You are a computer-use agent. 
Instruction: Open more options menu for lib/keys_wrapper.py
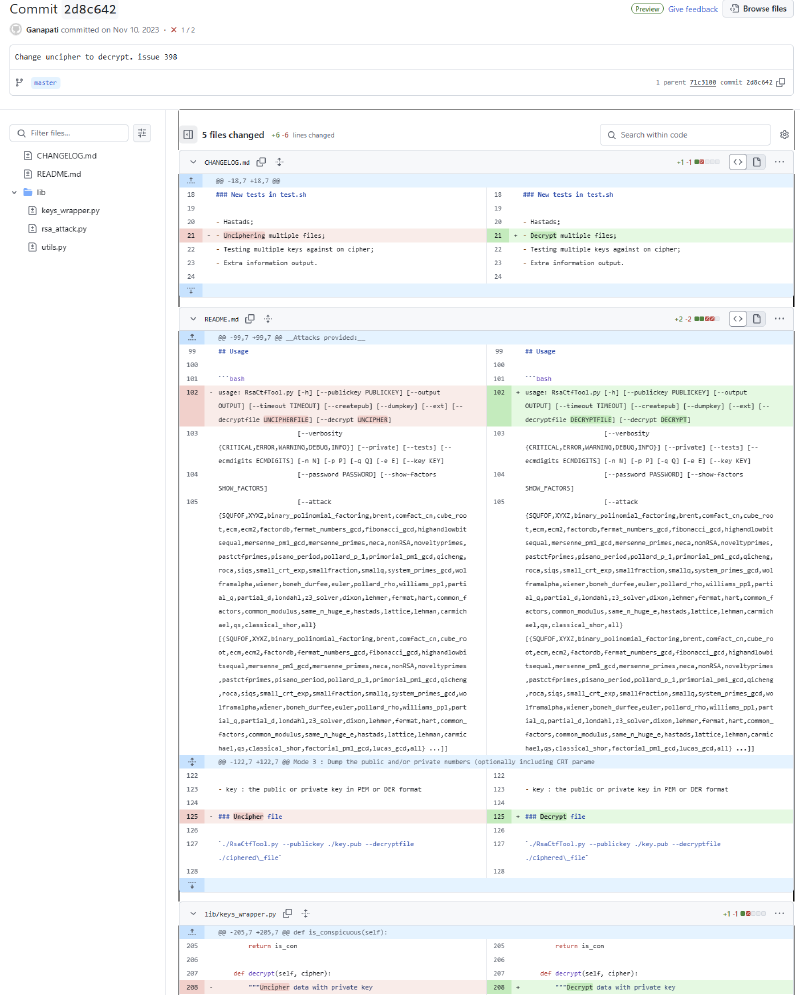point(780,913)
